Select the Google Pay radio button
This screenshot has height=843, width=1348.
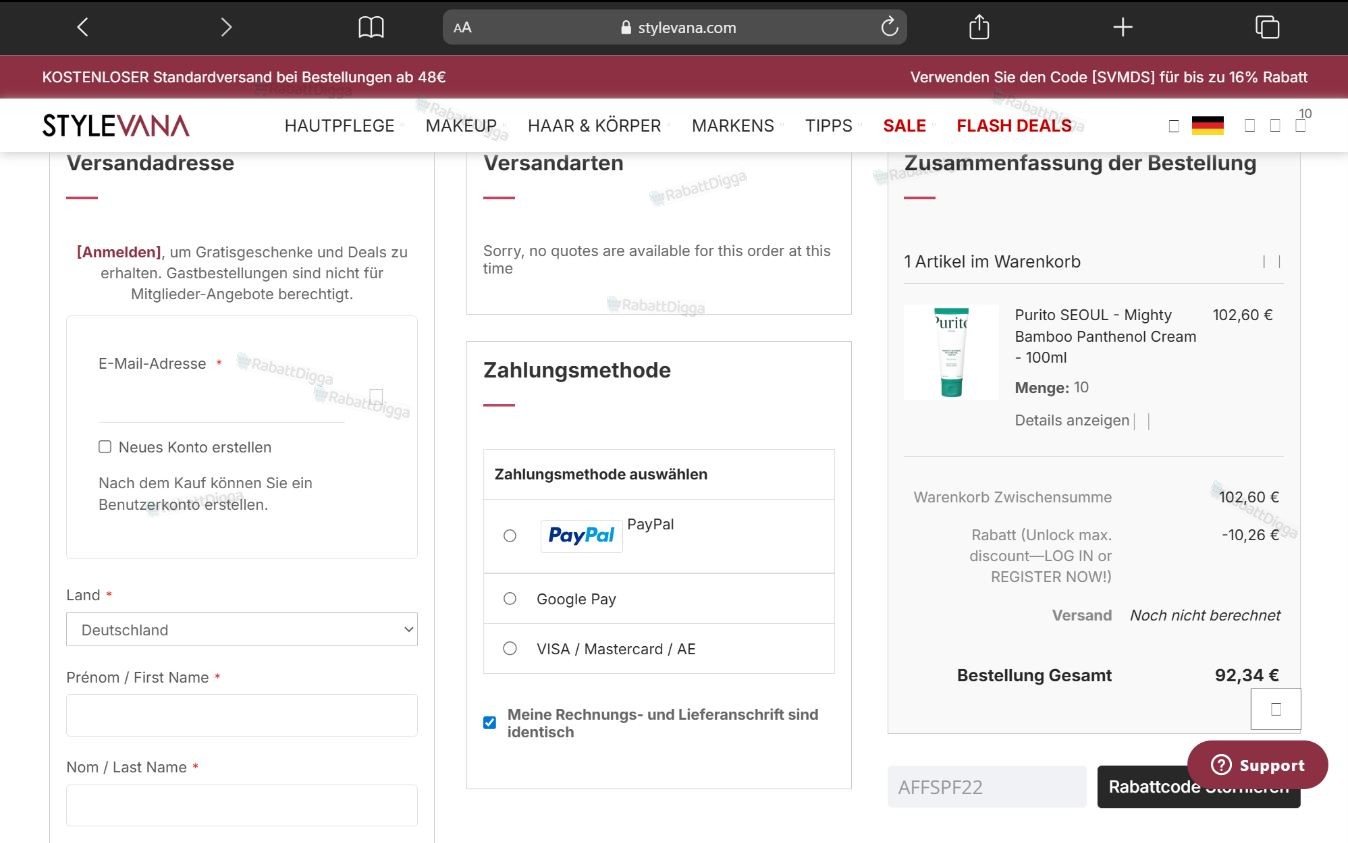[510, 599]
